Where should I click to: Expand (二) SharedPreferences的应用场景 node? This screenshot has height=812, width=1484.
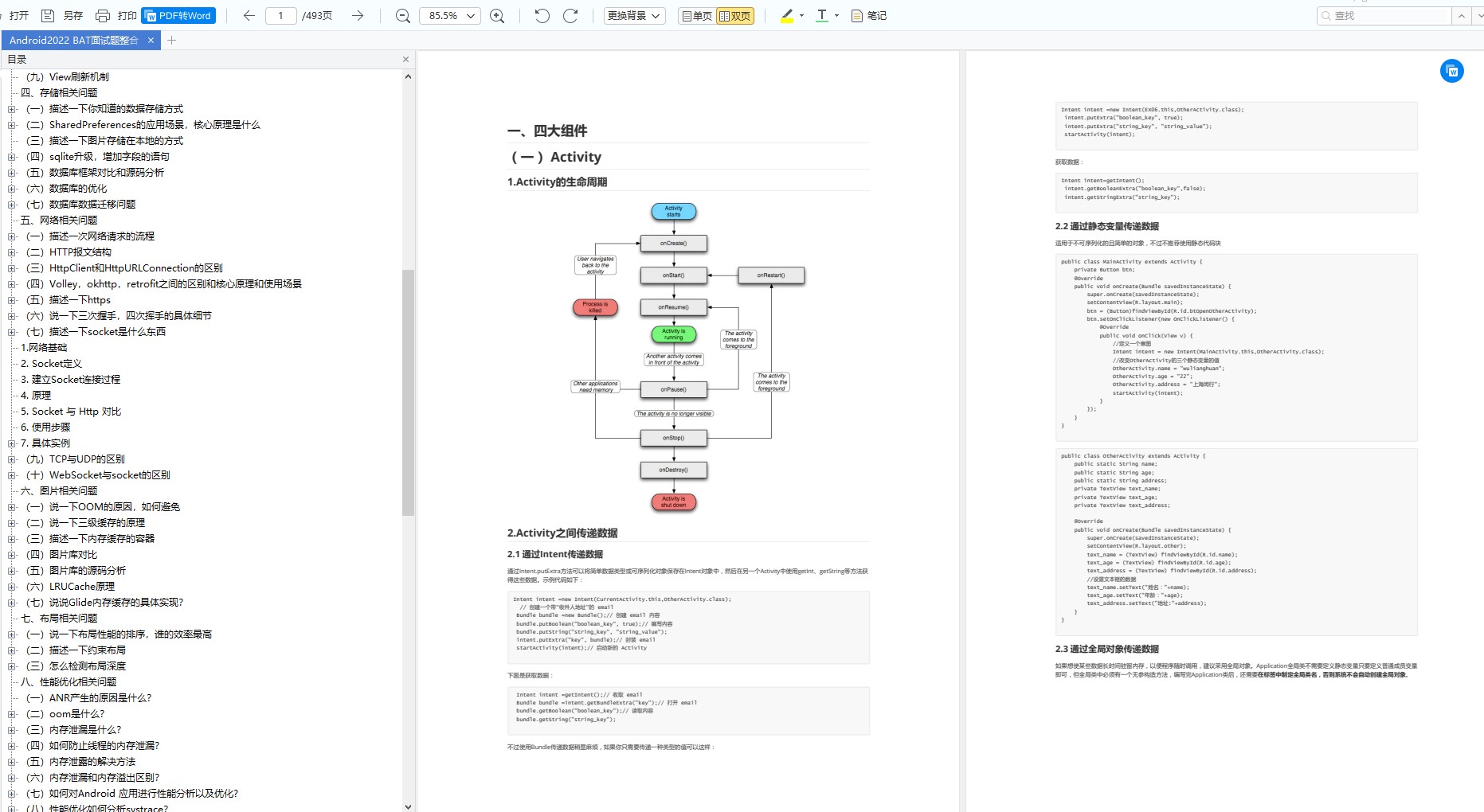point(12,125)
